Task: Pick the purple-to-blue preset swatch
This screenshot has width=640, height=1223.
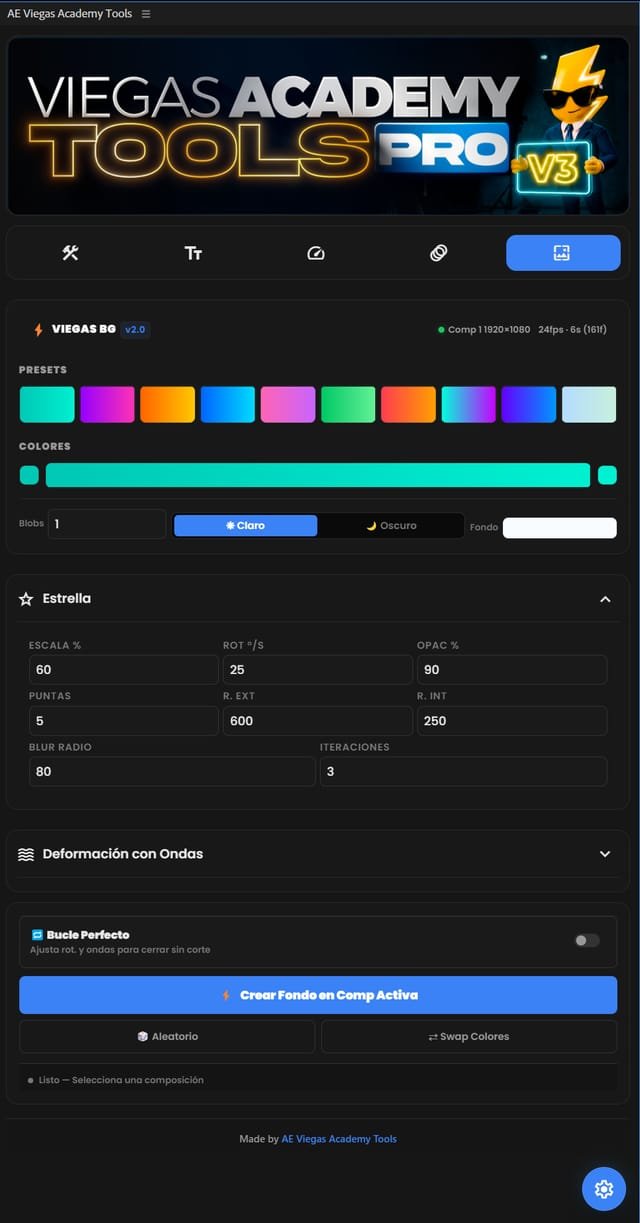Action: (x=529, y=405)
